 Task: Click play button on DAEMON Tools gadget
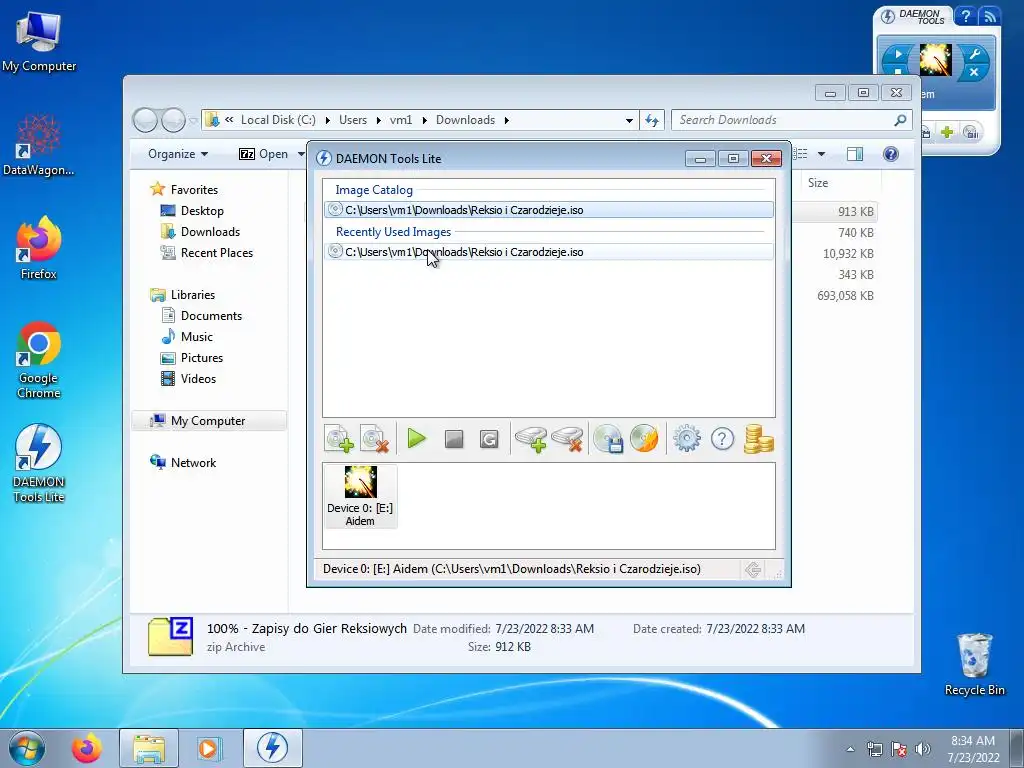click(898, 54)
